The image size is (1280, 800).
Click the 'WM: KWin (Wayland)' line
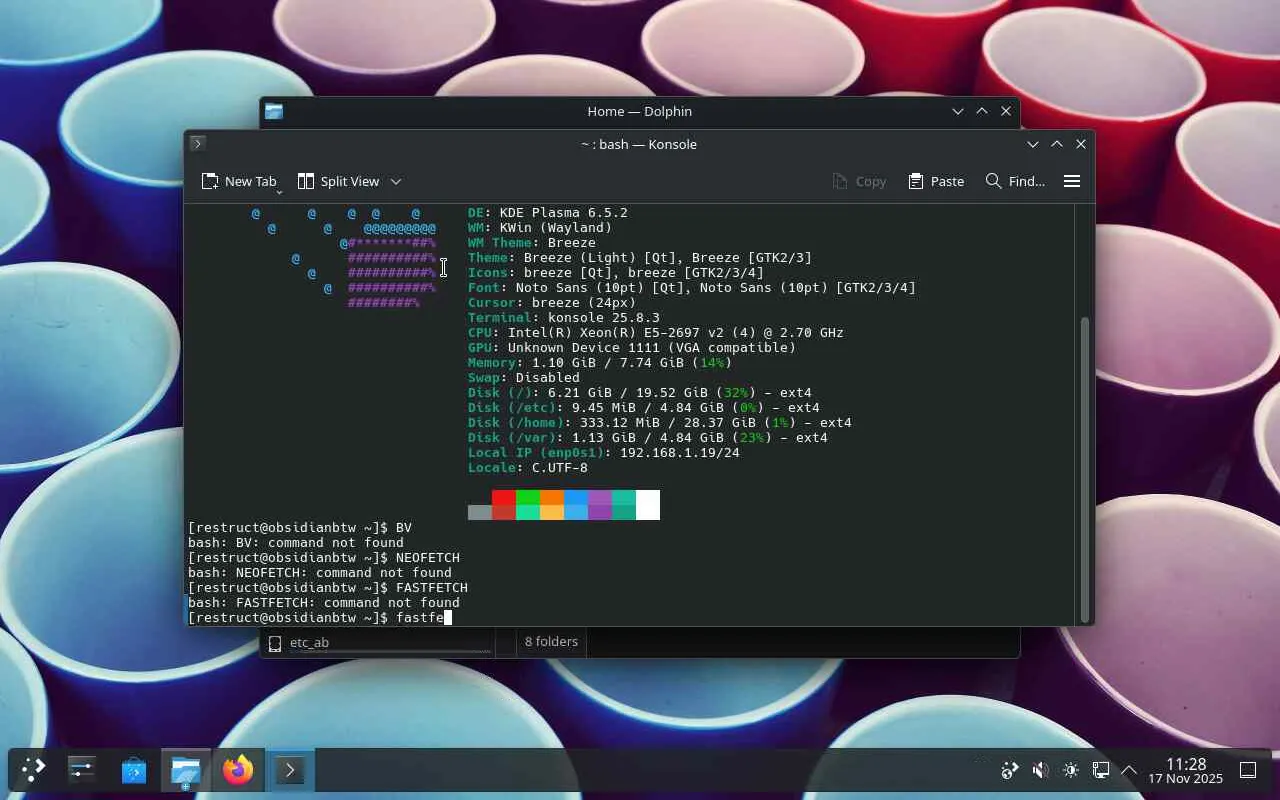pos(540,228)
